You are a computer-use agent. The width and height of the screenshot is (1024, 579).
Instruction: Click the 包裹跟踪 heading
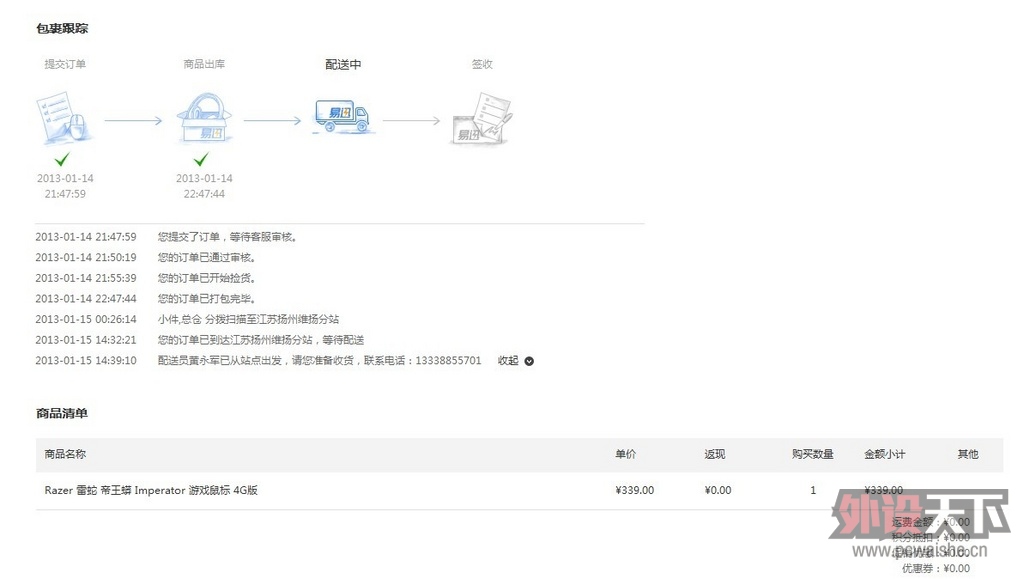[62, 28]
